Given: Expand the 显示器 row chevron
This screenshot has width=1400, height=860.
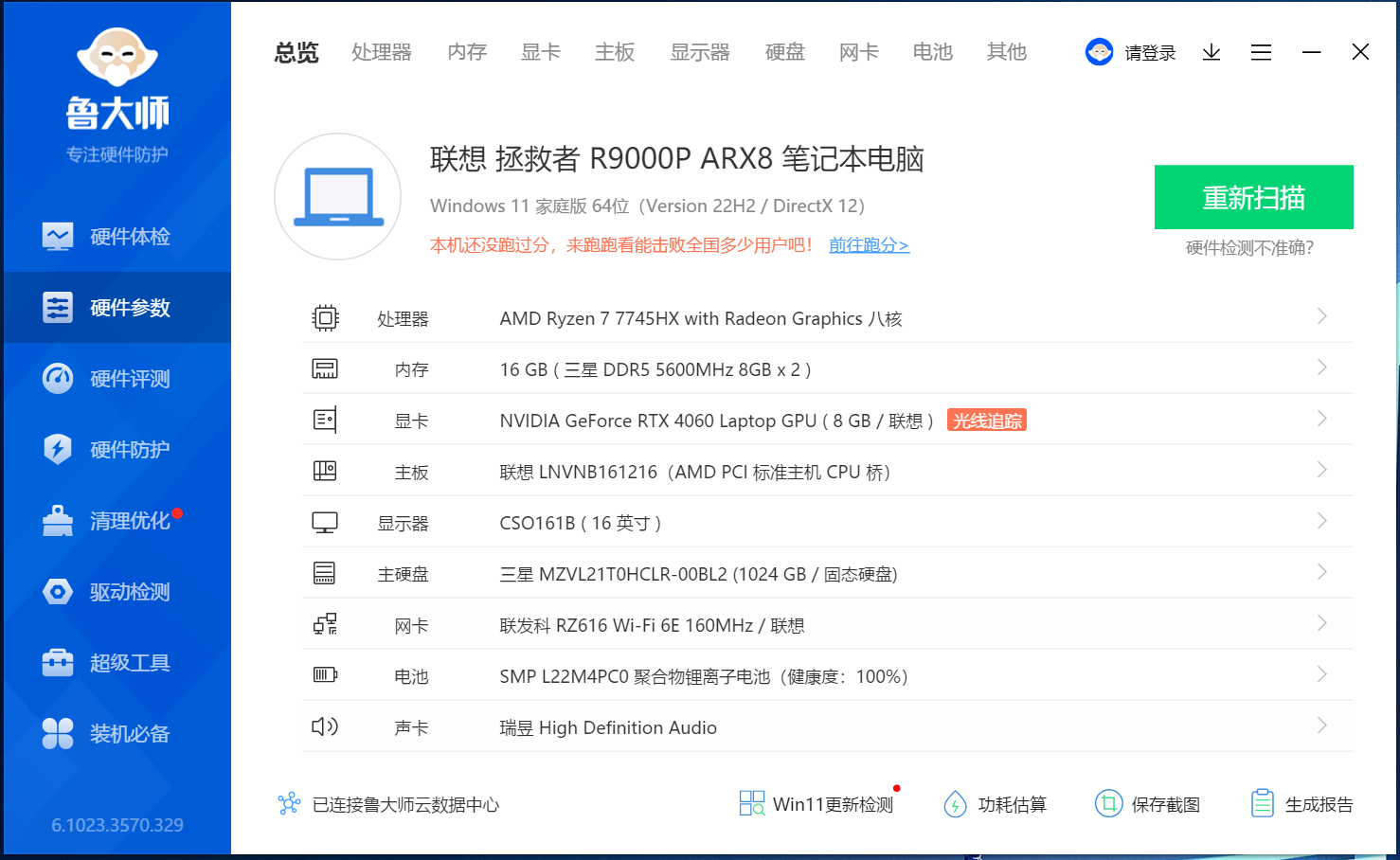Looking at the screenshot, I should [x=1322, y=521].
